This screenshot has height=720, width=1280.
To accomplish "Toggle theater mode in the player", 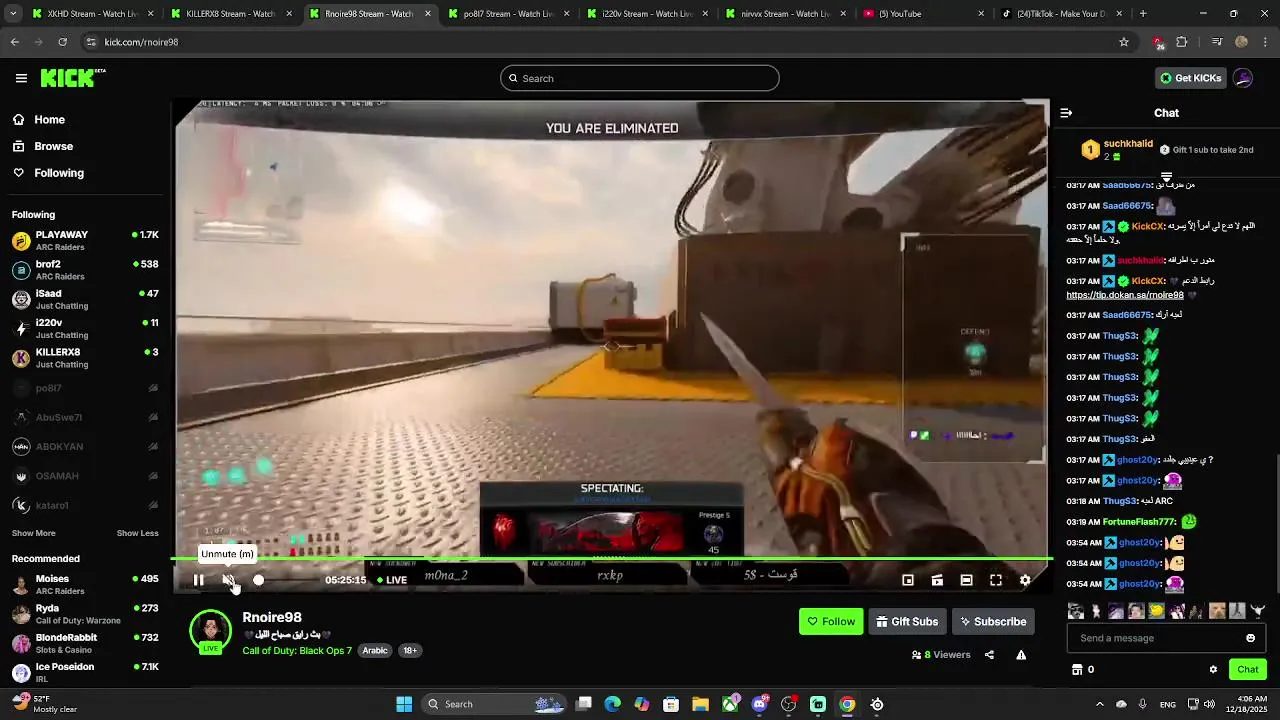I will point(966,580).
